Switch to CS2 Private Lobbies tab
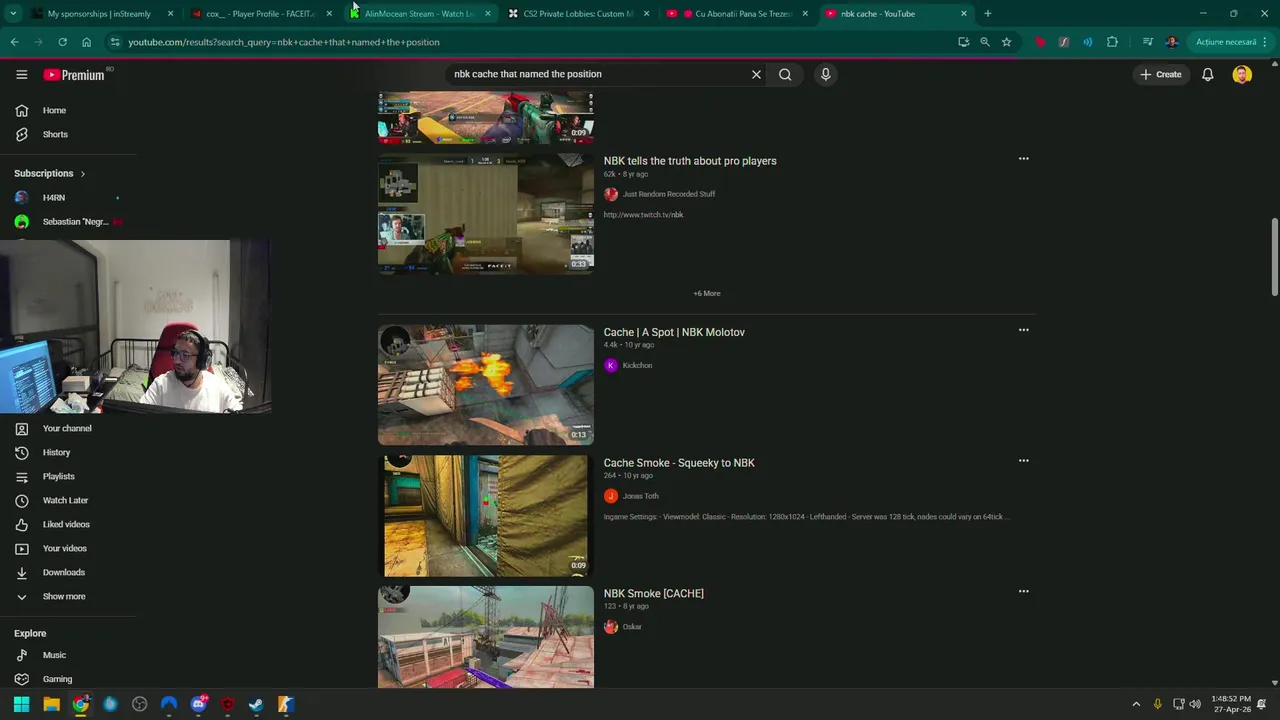Screen dimensions: 1280x720 [x=578, y=14]
